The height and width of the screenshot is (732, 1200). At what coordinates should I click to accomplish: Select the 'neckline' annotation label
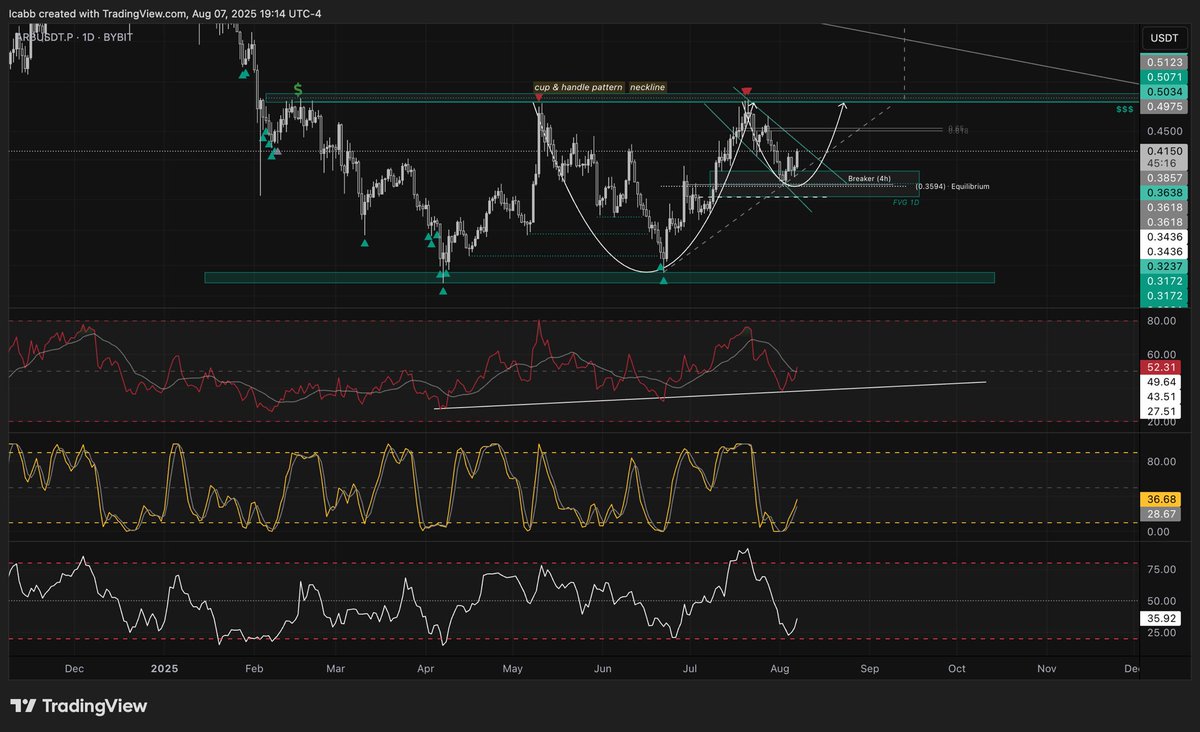648,87
